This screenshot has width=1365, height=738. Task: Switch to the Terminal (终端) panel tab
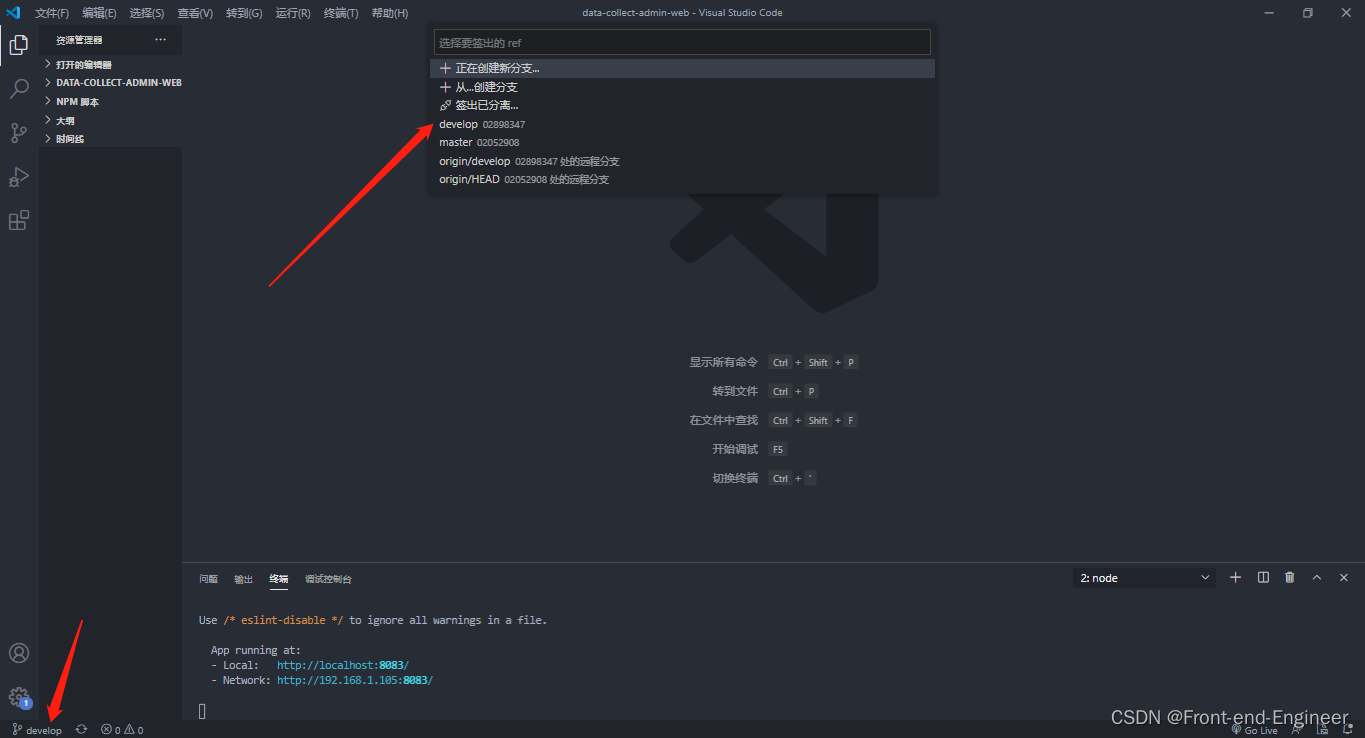[278, 579]
